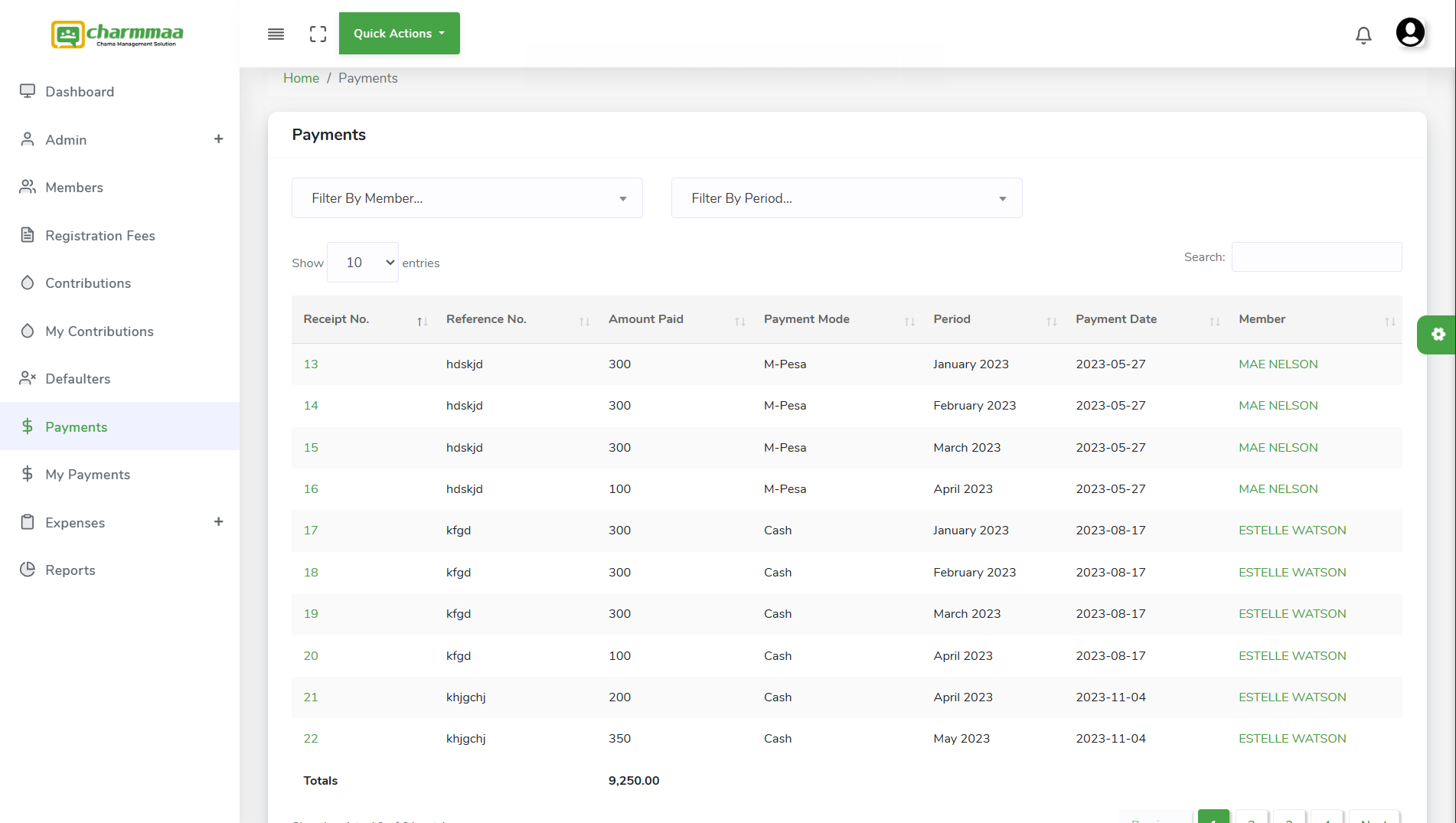Open the settings gear on the right edge
This screenshot has height=823, width=1456.
pyautogui.click(x=1439, y=335)
